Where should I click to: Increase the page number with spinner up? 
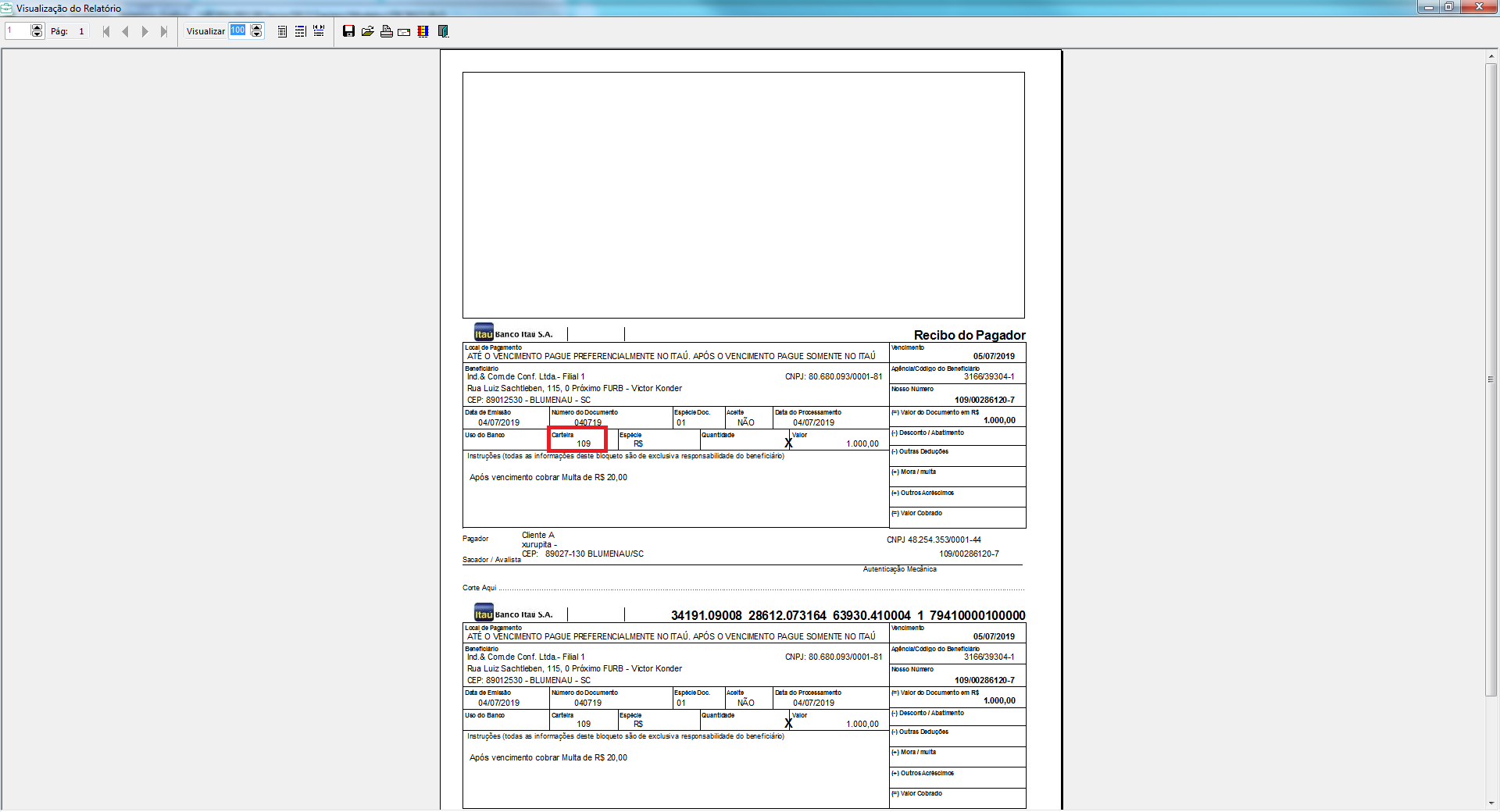[x=37, y=27]
